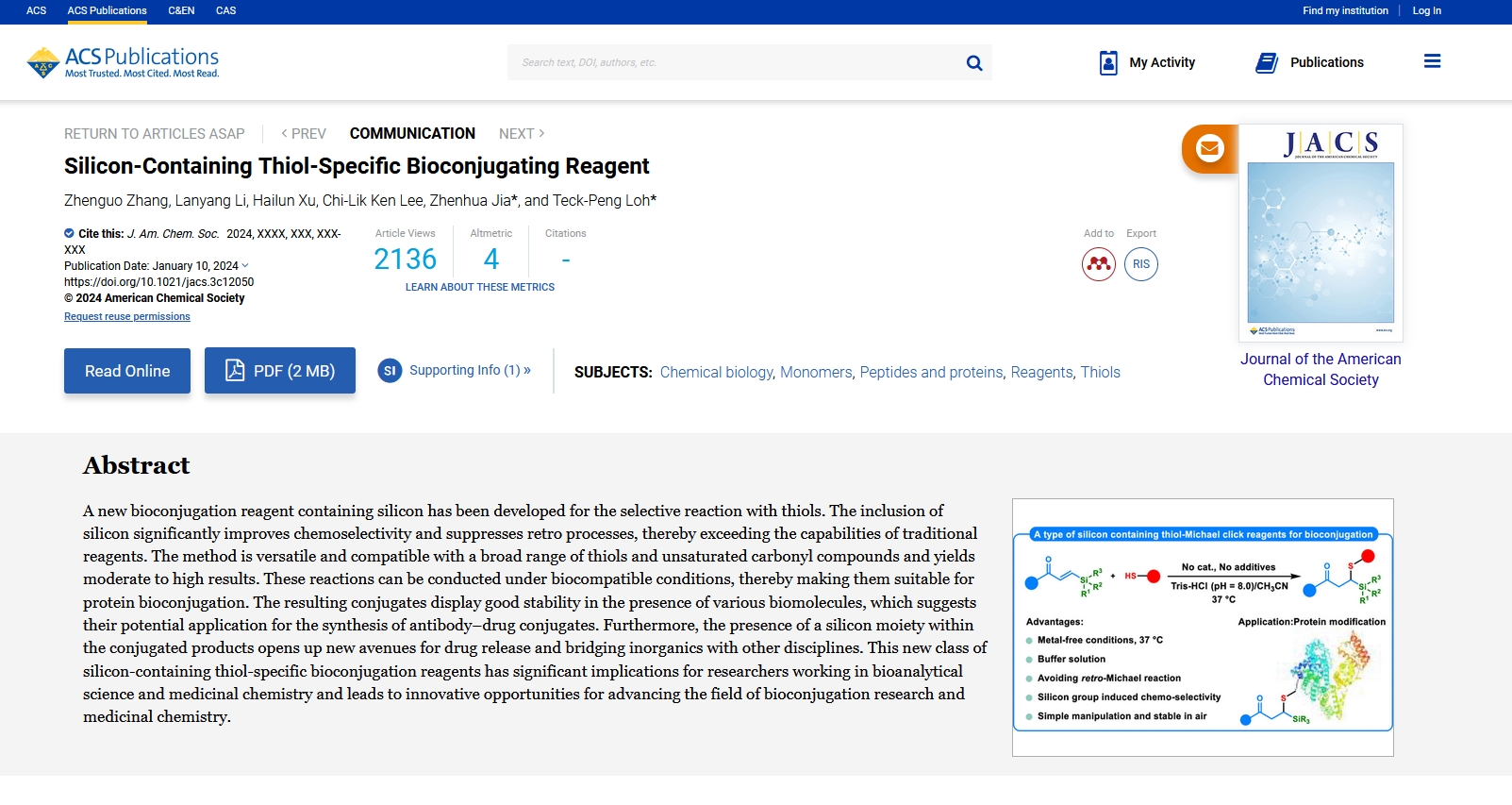Expand the publication date dropdown

245,266
